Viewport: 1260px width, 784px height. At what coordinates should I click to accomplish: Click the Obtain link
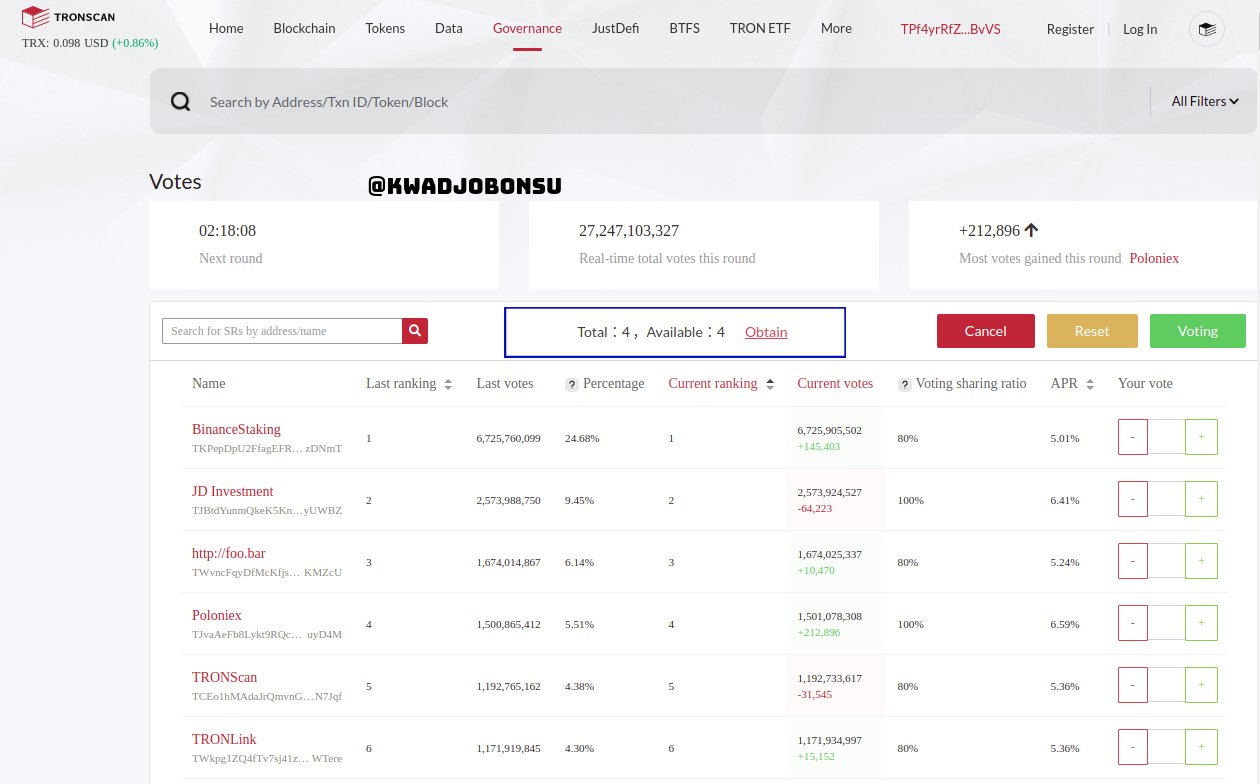[x=766, y=332]
